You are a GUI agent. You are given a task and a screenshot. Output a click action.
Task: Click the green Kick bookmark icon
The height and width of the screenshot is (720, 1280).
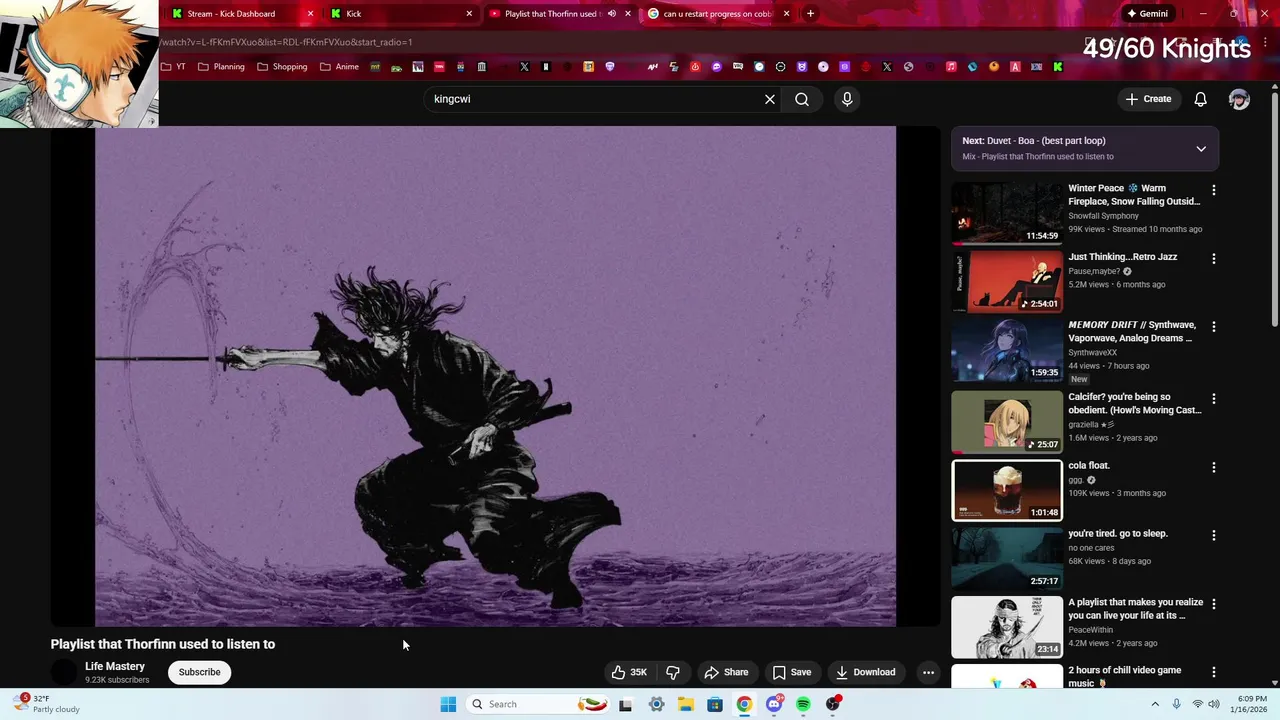point(1057,67)
